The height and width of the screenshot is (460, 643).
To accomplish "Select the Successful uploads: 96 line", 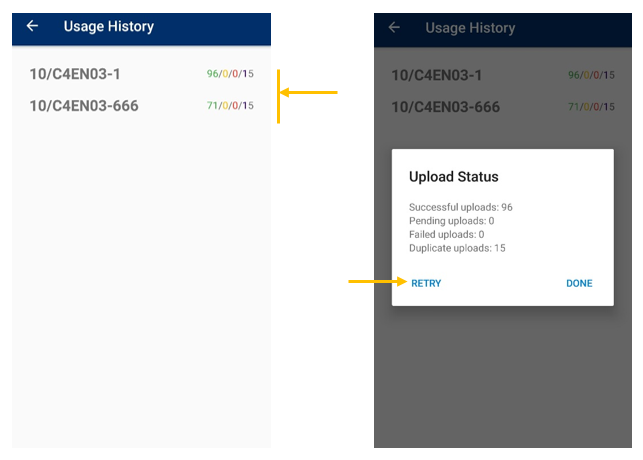I will (461, 207).
